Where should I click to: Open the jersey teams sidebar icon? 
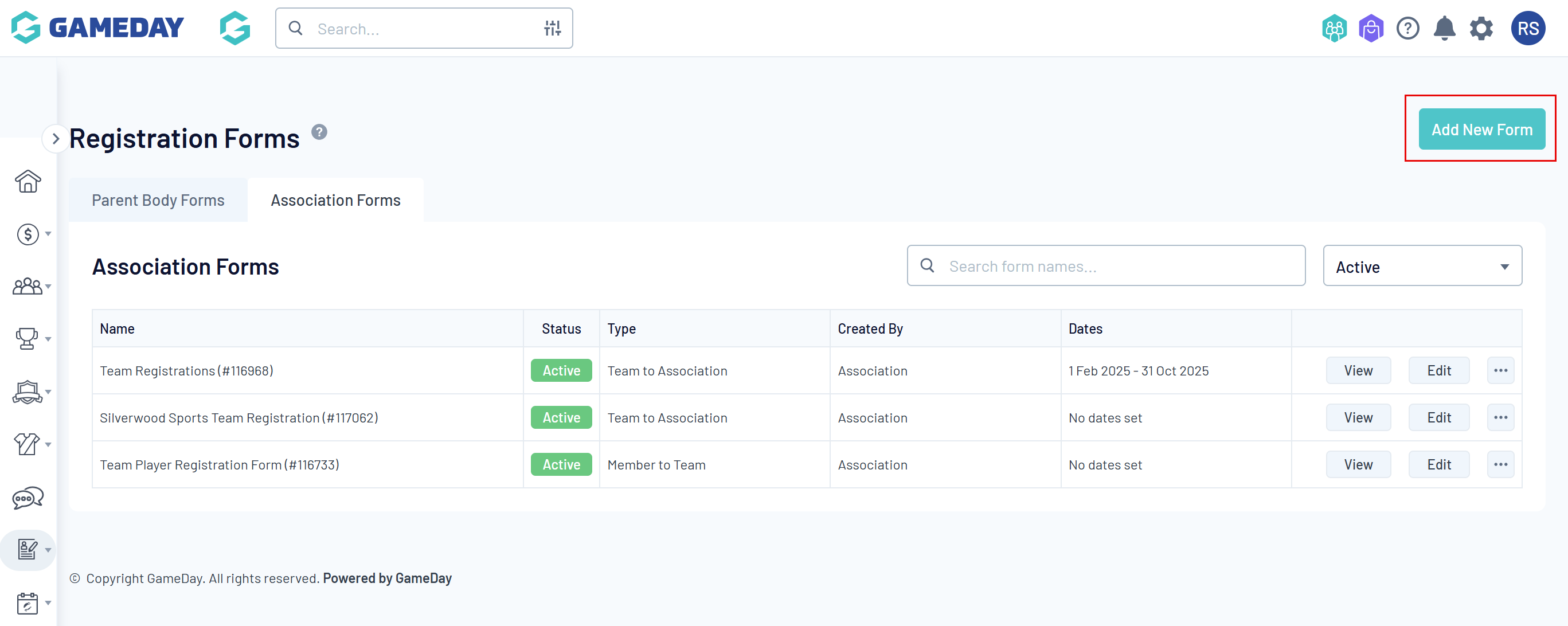tap(28, 445)
